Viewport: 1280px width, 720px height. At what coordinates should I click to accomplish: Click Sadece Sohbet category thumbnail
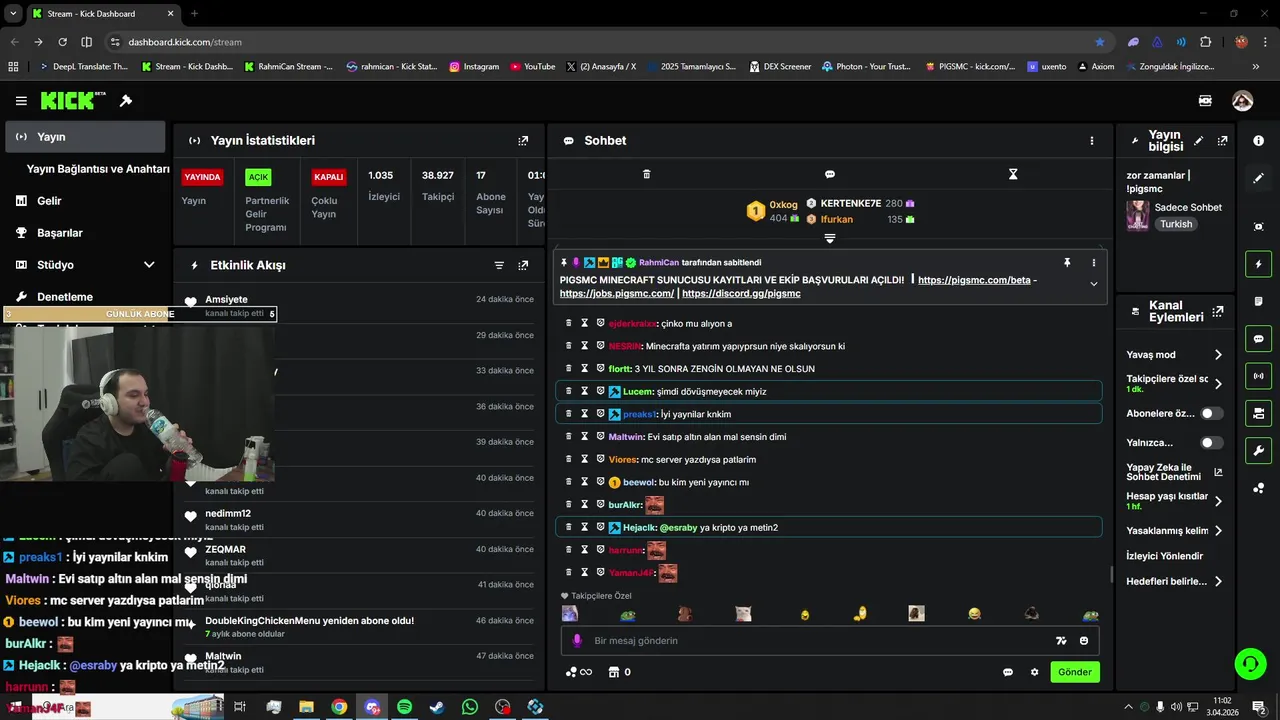1137,216
